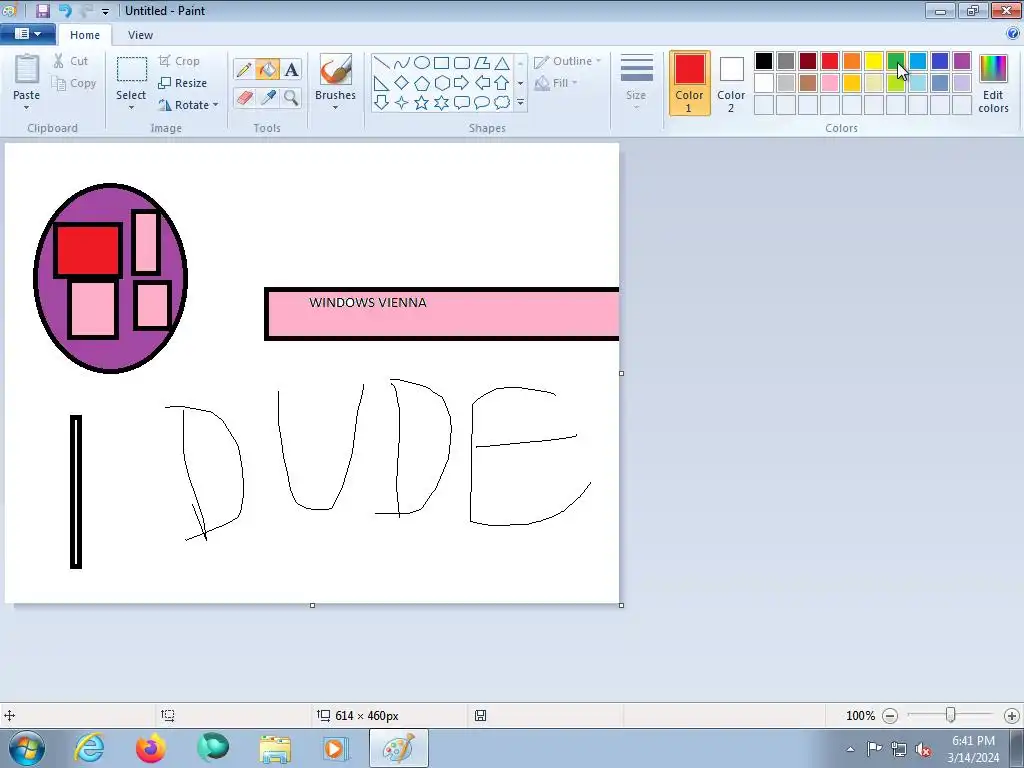Select the Pencil tool
The height and width of the screenshot is (768, 1024).
(x=244, y=69)
